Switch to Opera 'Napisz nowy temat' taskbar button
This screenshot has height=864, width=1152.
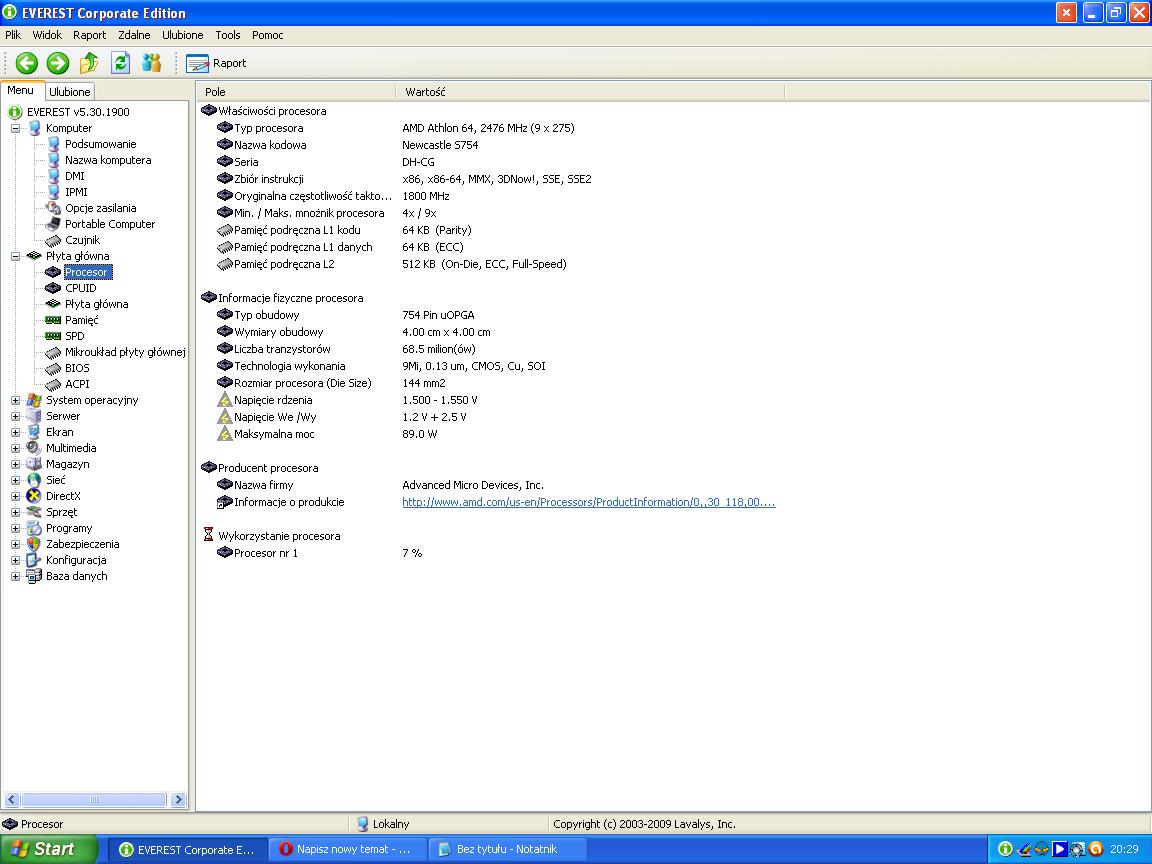point(346,849)
